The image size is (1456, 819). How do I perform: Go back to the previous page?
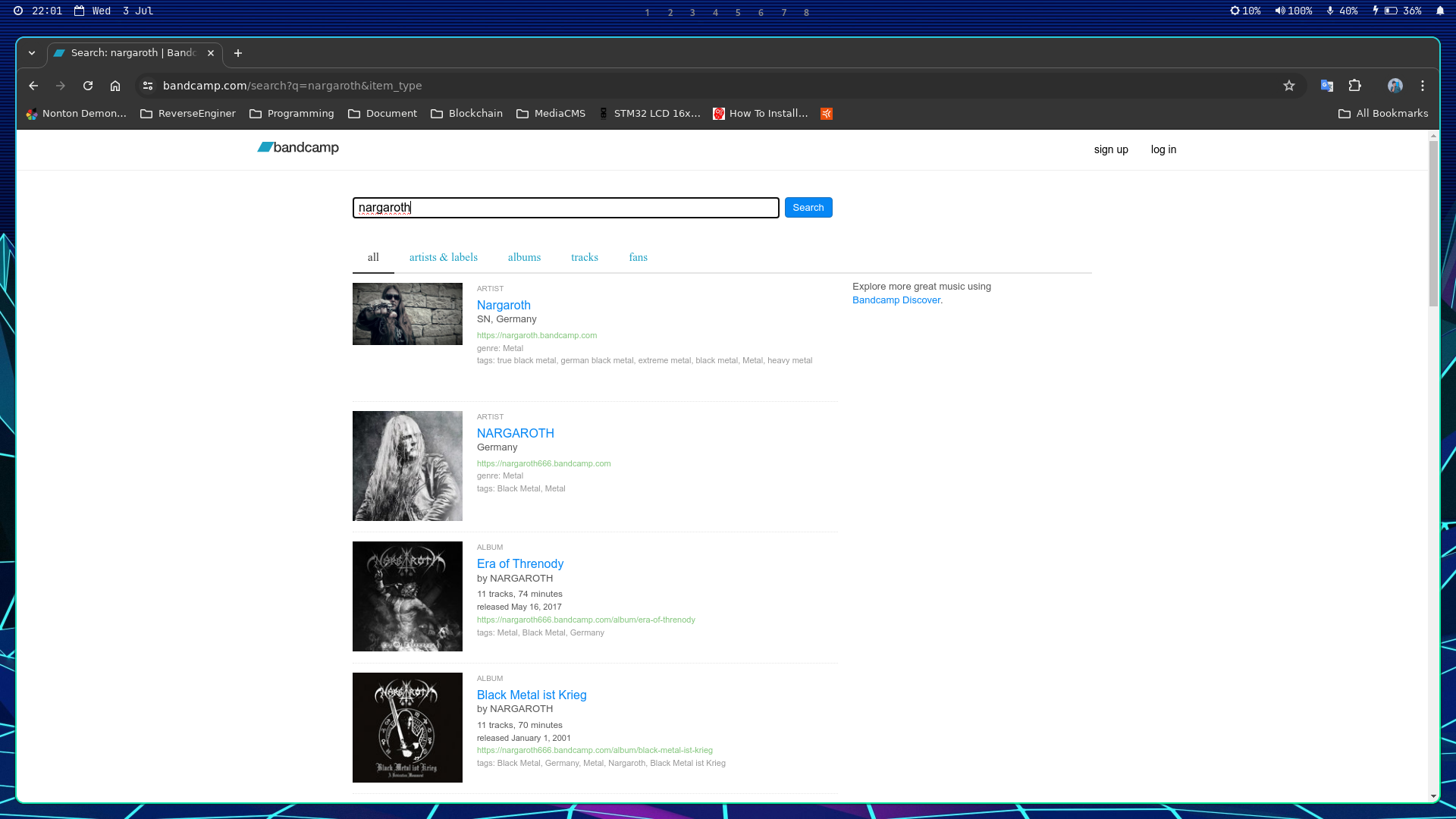point(33,86)
